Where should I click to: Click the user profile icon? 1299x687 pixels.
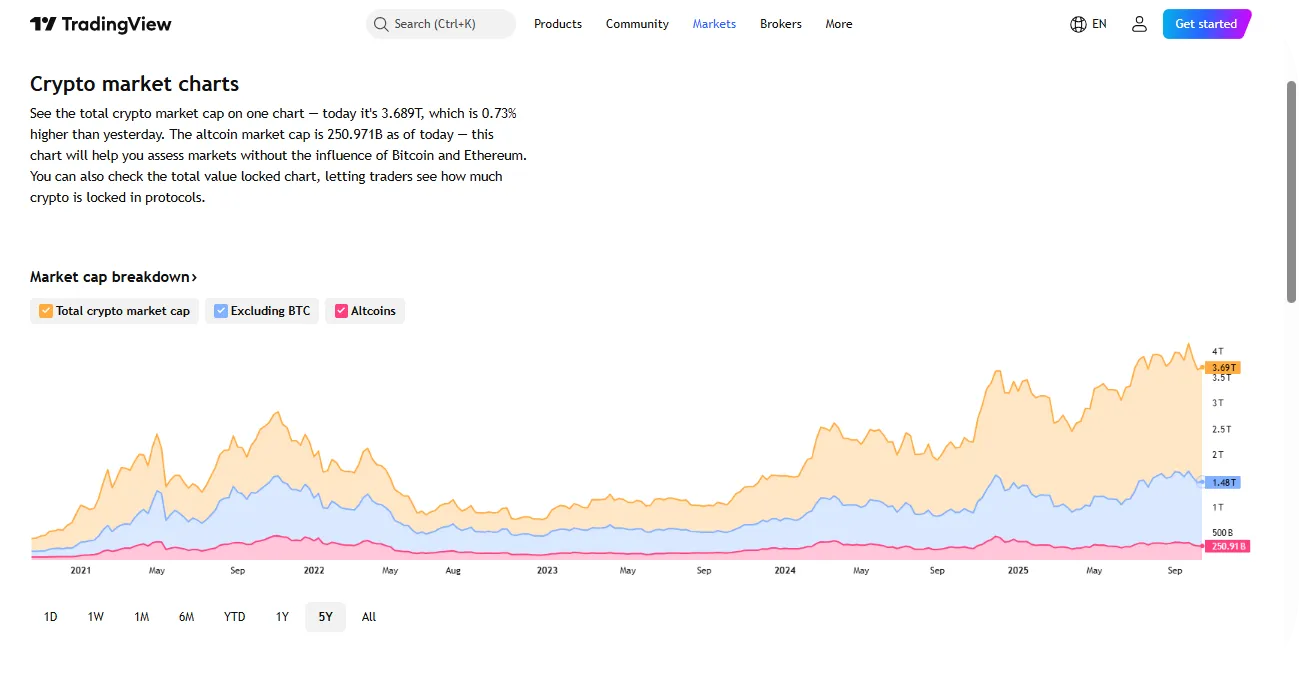click(1139, 23)
